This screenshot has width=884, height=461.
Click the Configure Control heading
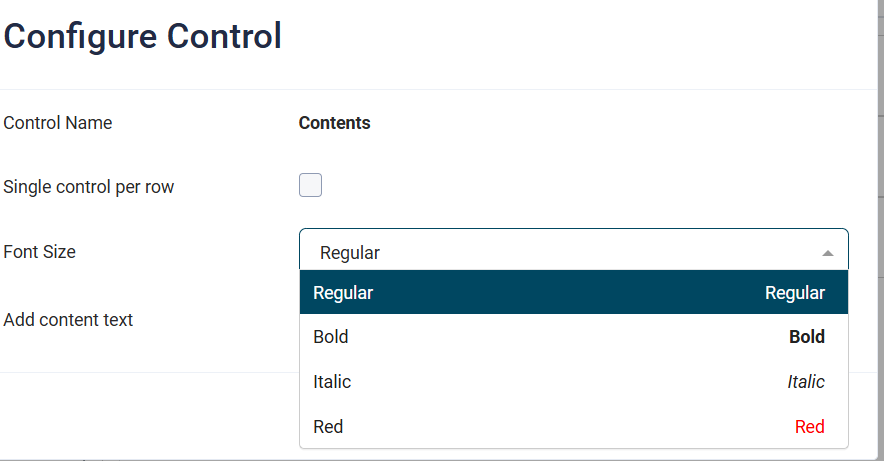pos(143,37)
